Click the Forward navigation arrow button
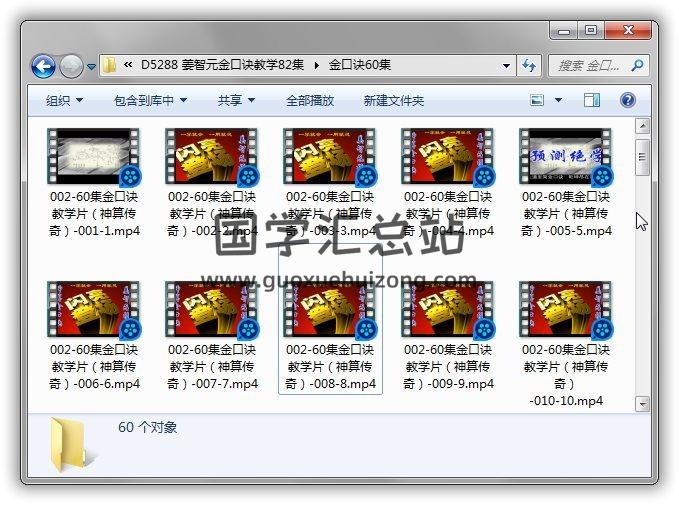This screenshot has height=505, width=679. tap(71, 67)
